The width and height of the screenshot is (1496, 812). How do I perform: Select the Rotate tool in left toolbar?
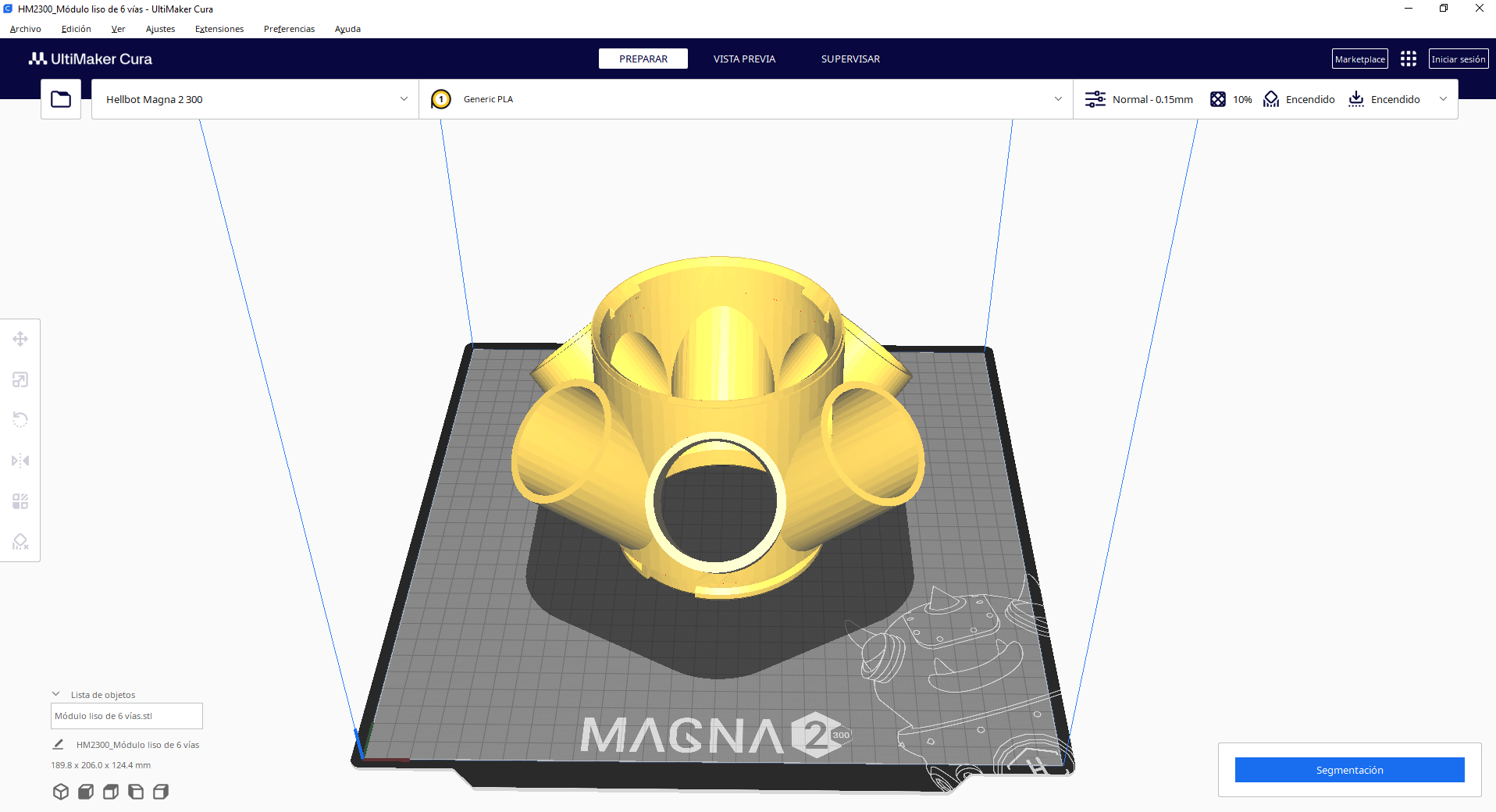[20, 420]
